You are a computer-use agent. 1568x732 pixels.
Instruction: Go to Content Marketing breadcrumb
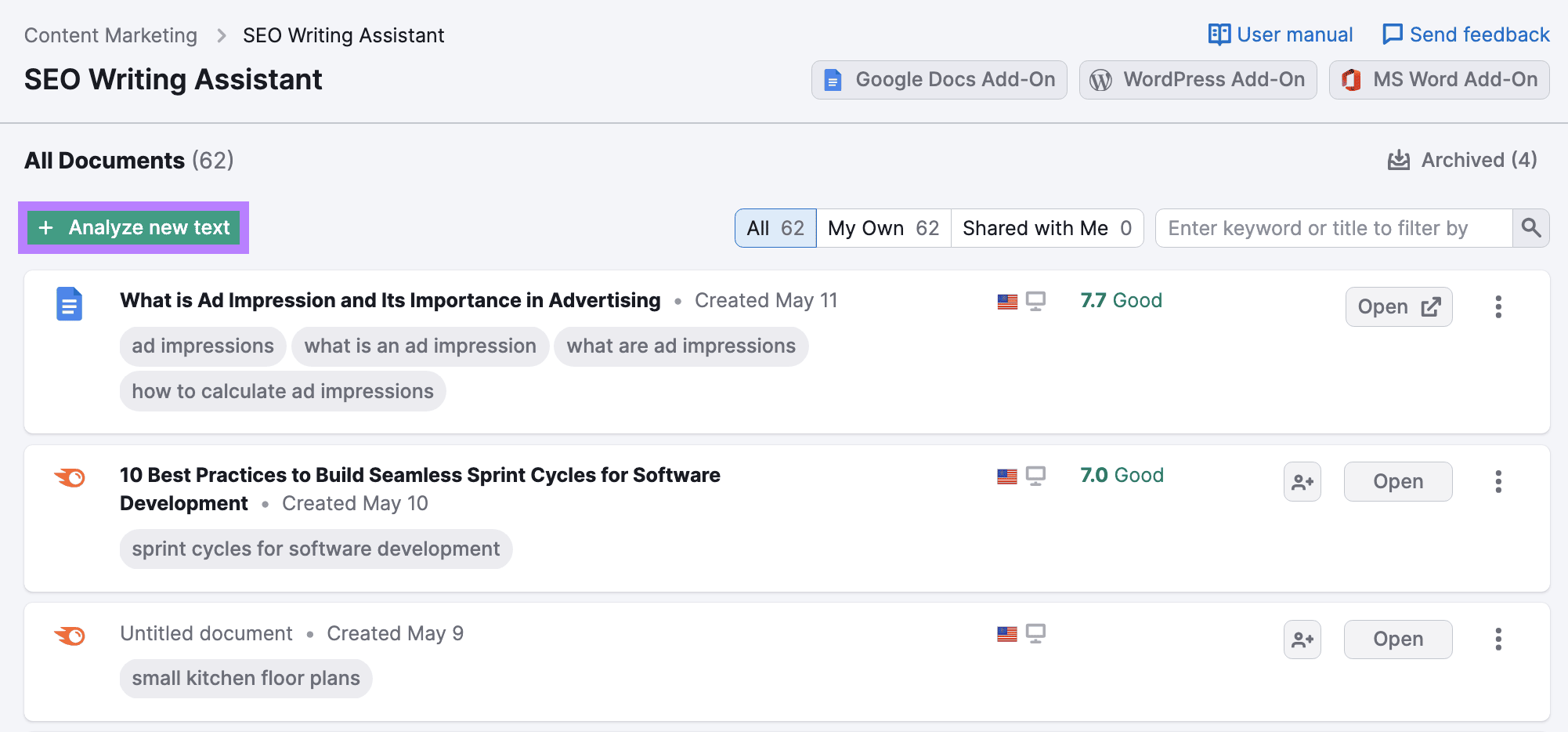tap(110, 35)
